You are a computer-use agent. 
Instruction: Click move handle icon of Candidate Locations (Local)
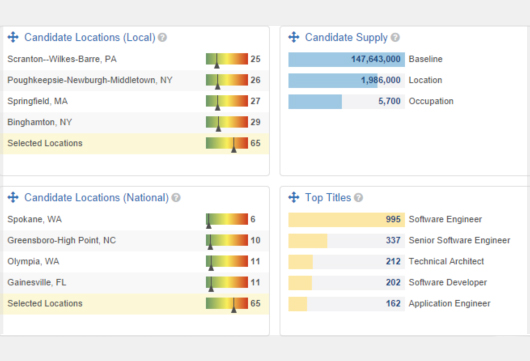click(x=13, y=37)
